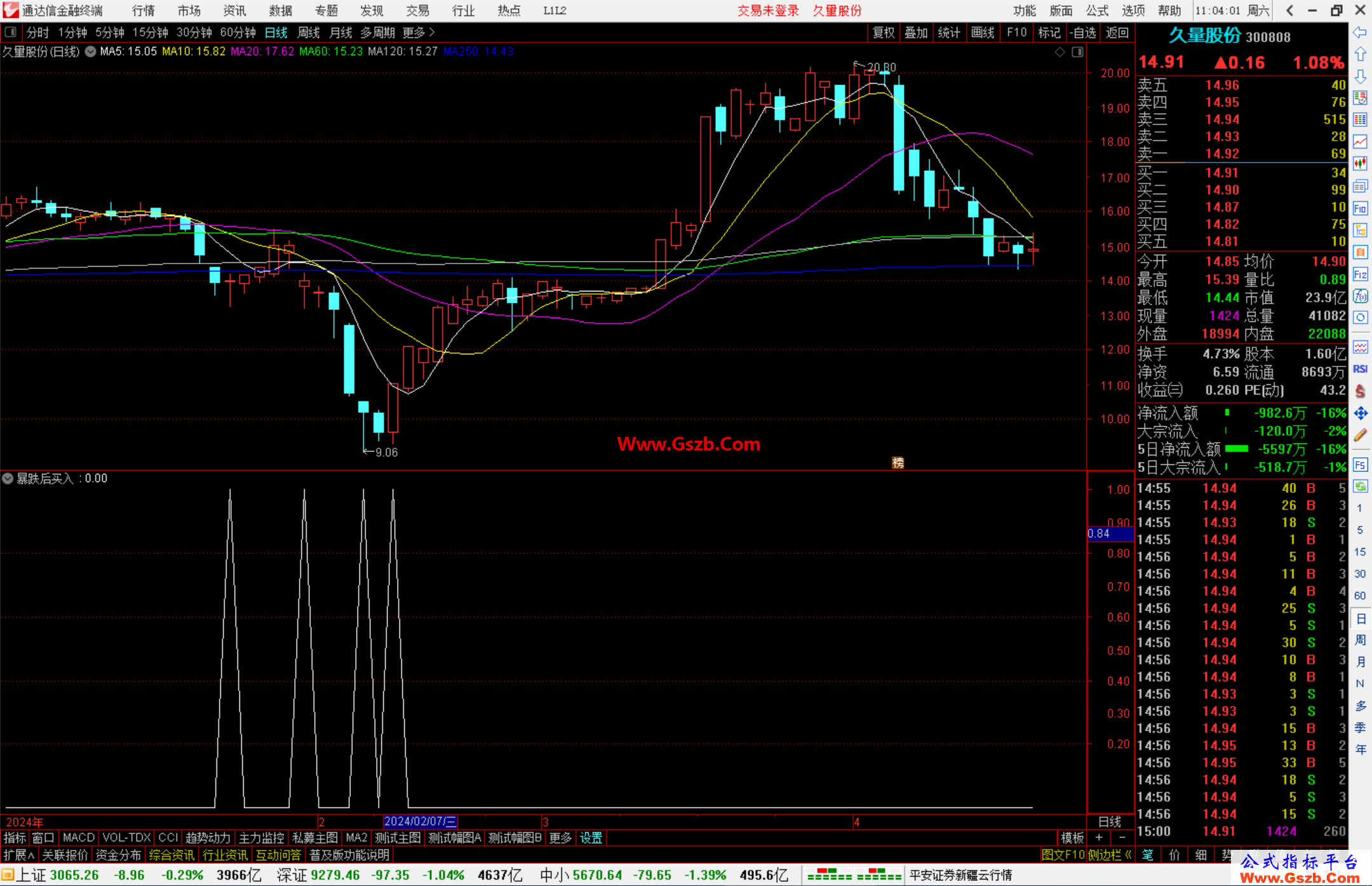Open the -自选 dropdown in toolbar

[x=1083, y=32]
